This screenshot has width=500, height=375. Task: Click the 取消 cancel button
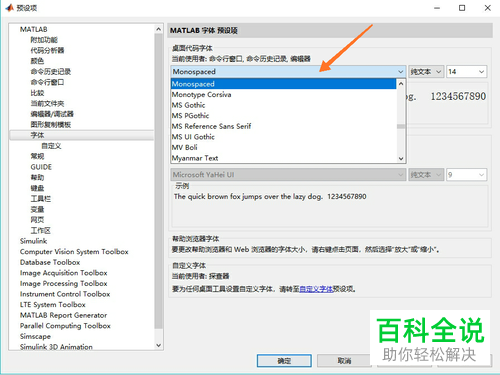click(344, 361)
